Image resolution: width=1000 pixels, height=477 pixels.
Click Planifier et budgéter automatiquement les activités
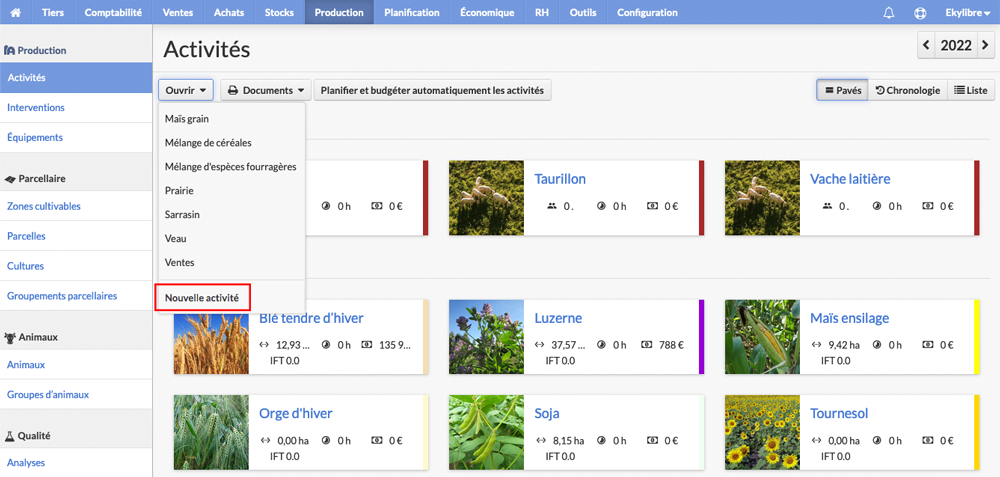[x=432, y=91]
